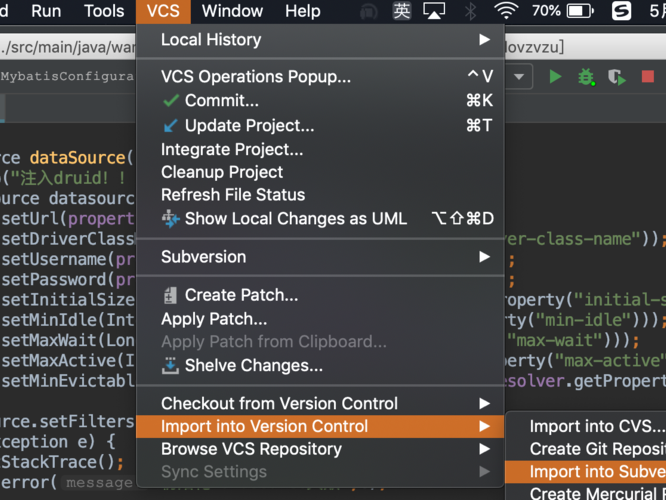Open the Run menu

[x=46, y=11]
